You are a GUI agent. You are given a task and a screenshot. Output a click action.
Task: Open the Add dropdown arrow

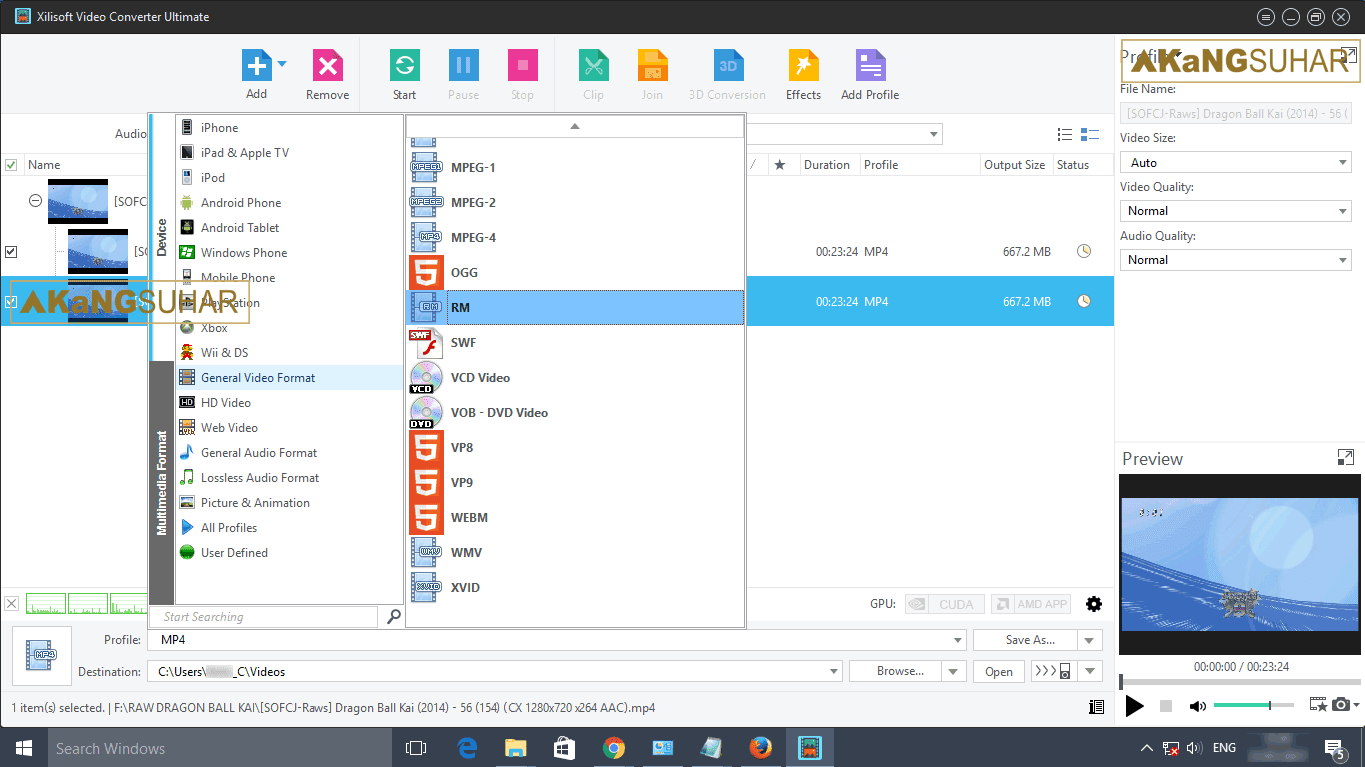pyautogui.click(x=282, y=64)
